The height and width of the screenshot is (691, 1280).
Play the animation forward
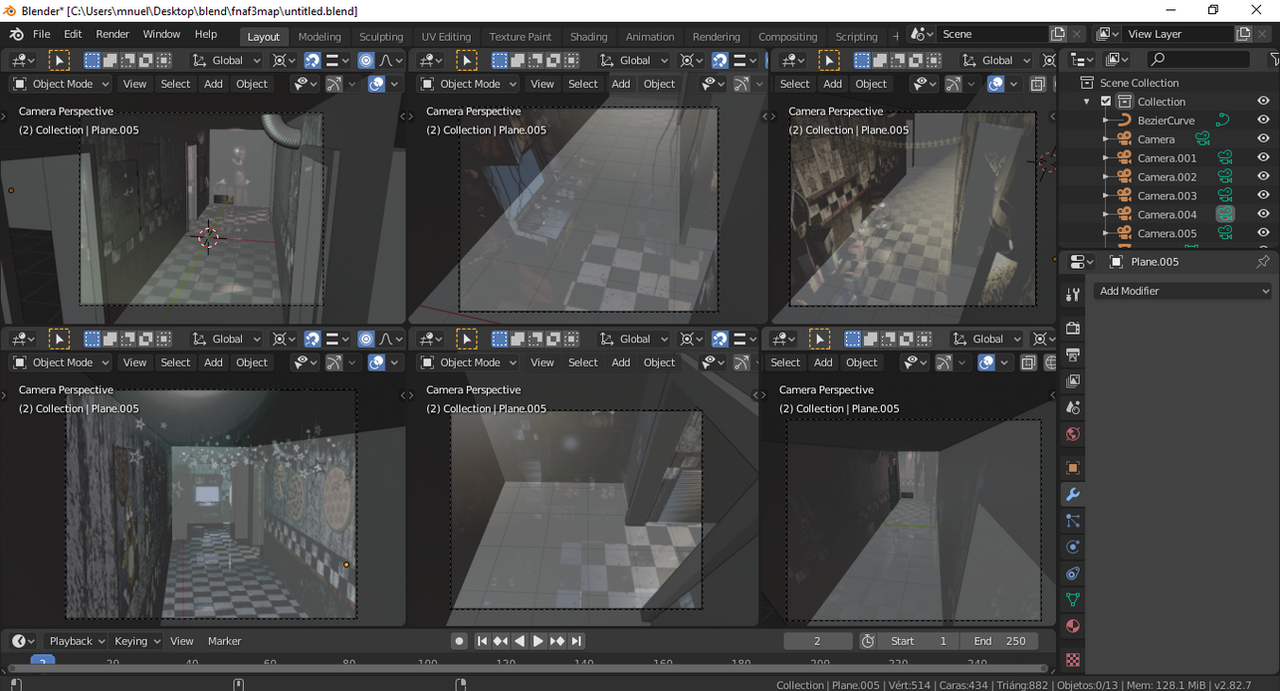tap(538, 641)
